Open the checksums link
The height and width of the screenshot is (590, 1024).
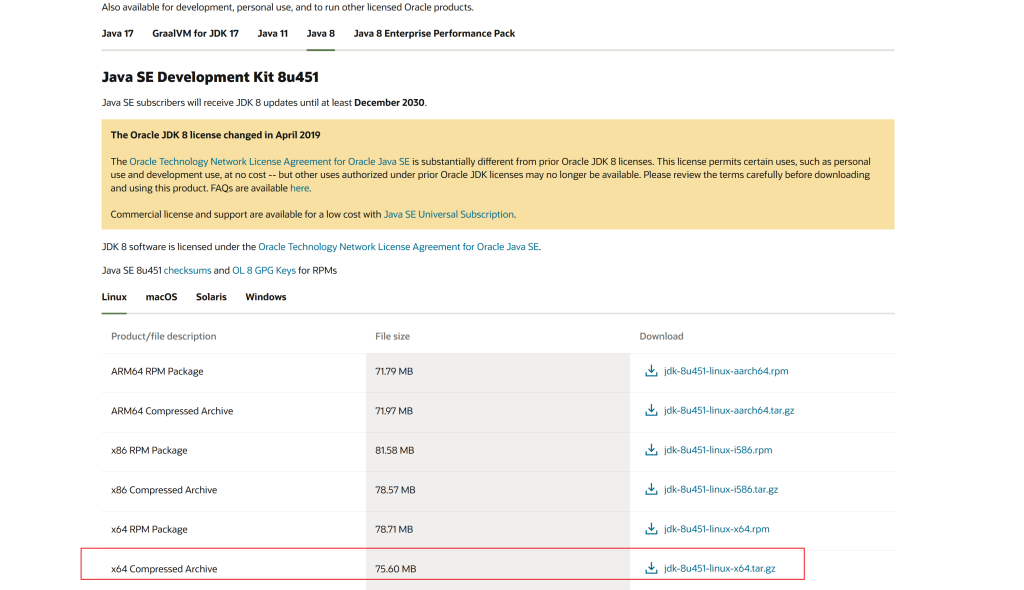coord(187,270)
